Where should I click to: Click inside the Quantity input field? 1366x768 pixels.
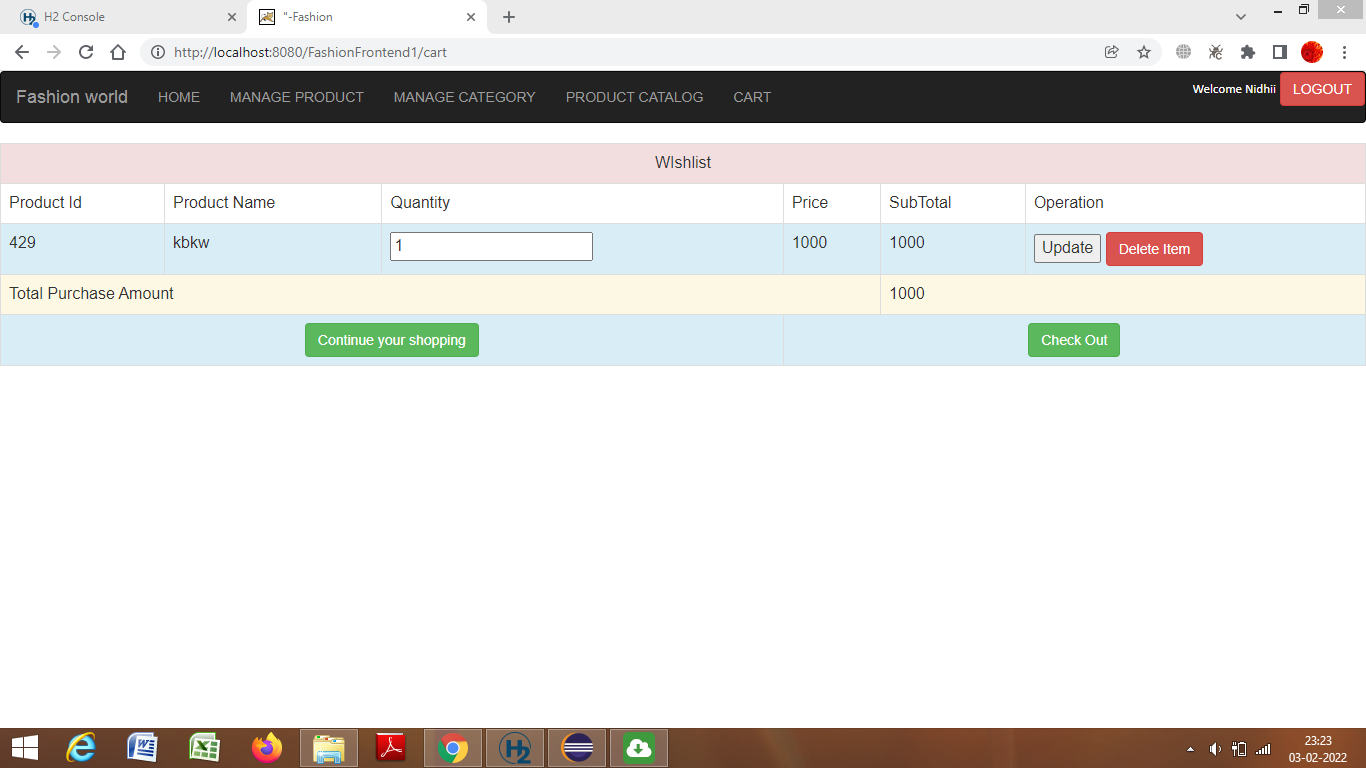490,246
